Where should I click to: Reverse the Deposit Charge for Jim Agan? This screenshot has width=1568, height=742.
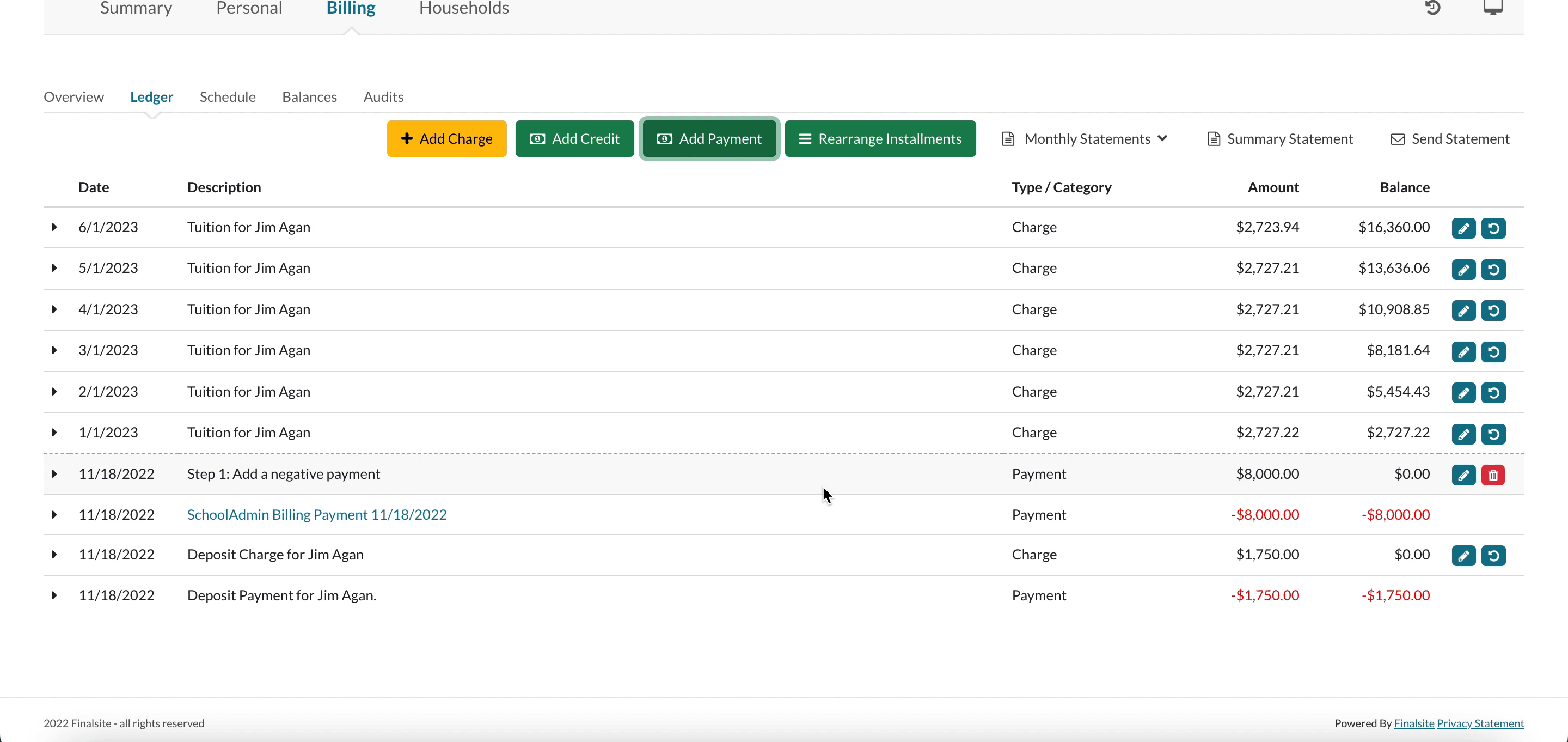pos(1493,556)
